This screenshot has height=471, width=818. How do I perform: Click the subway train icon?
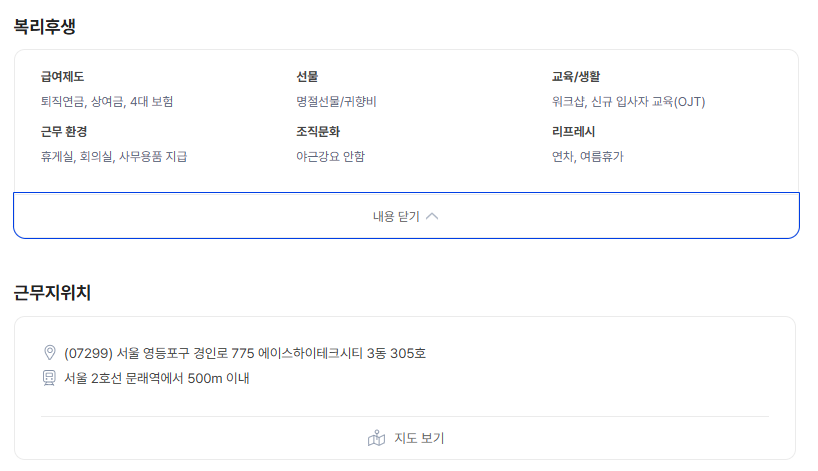[x=50, y=378]
